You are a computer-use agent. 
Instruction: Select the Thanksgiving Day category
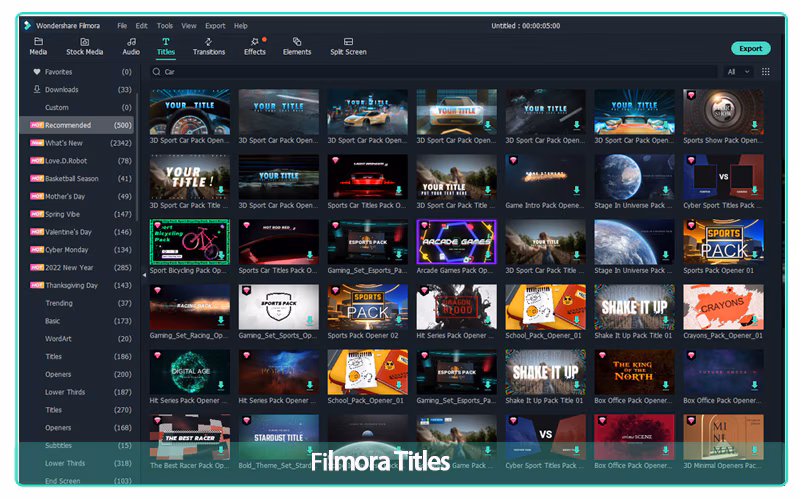pyautogui.click(x=78, y=285)
